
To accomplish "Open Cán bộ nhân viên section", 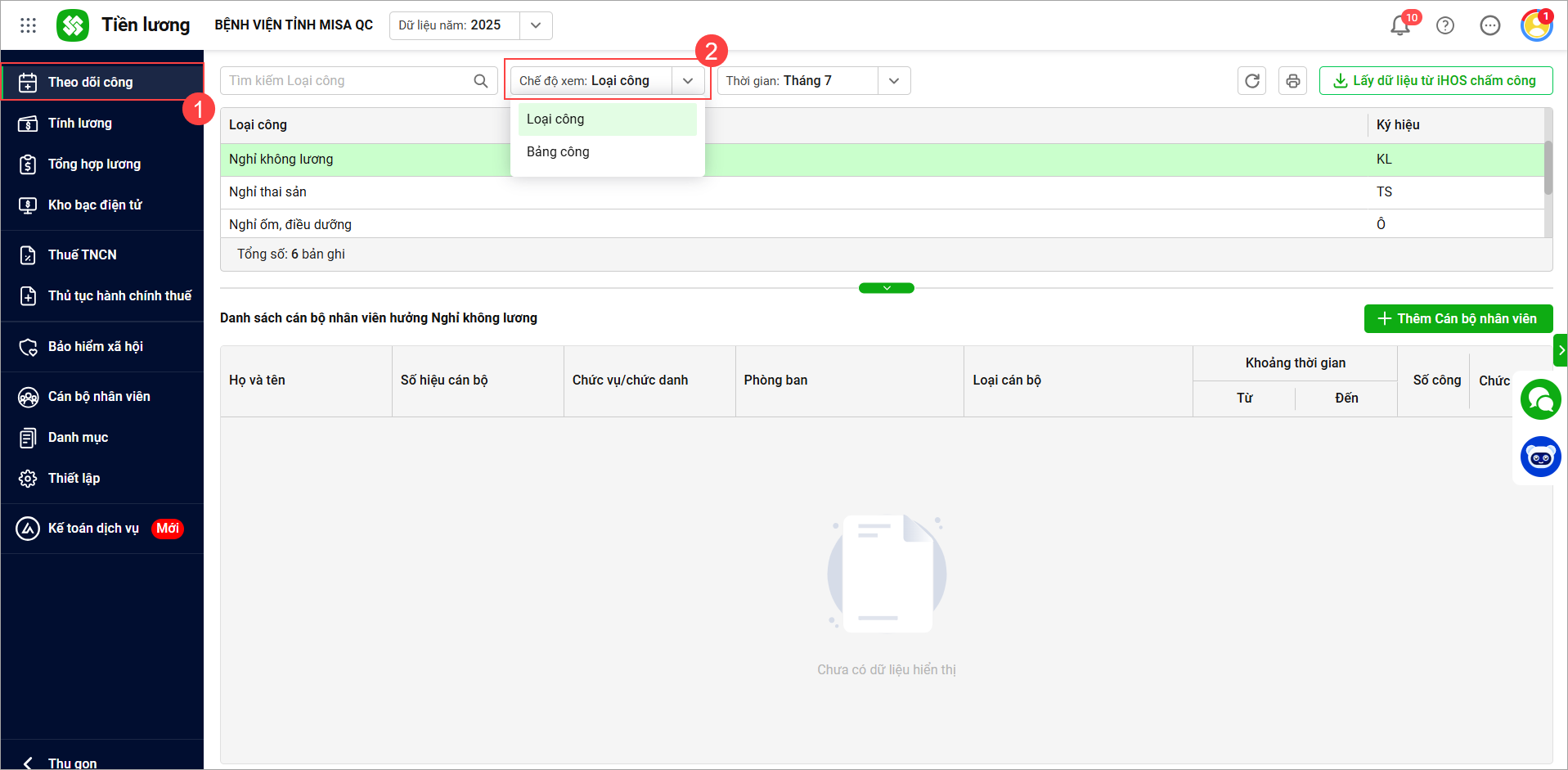I will click(x=102, y=396).
